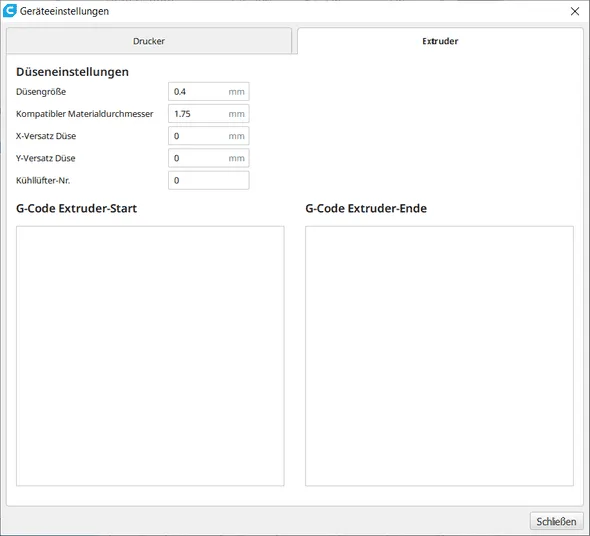
Task: Select the Extruder tab
Action: tap(440, 41)
